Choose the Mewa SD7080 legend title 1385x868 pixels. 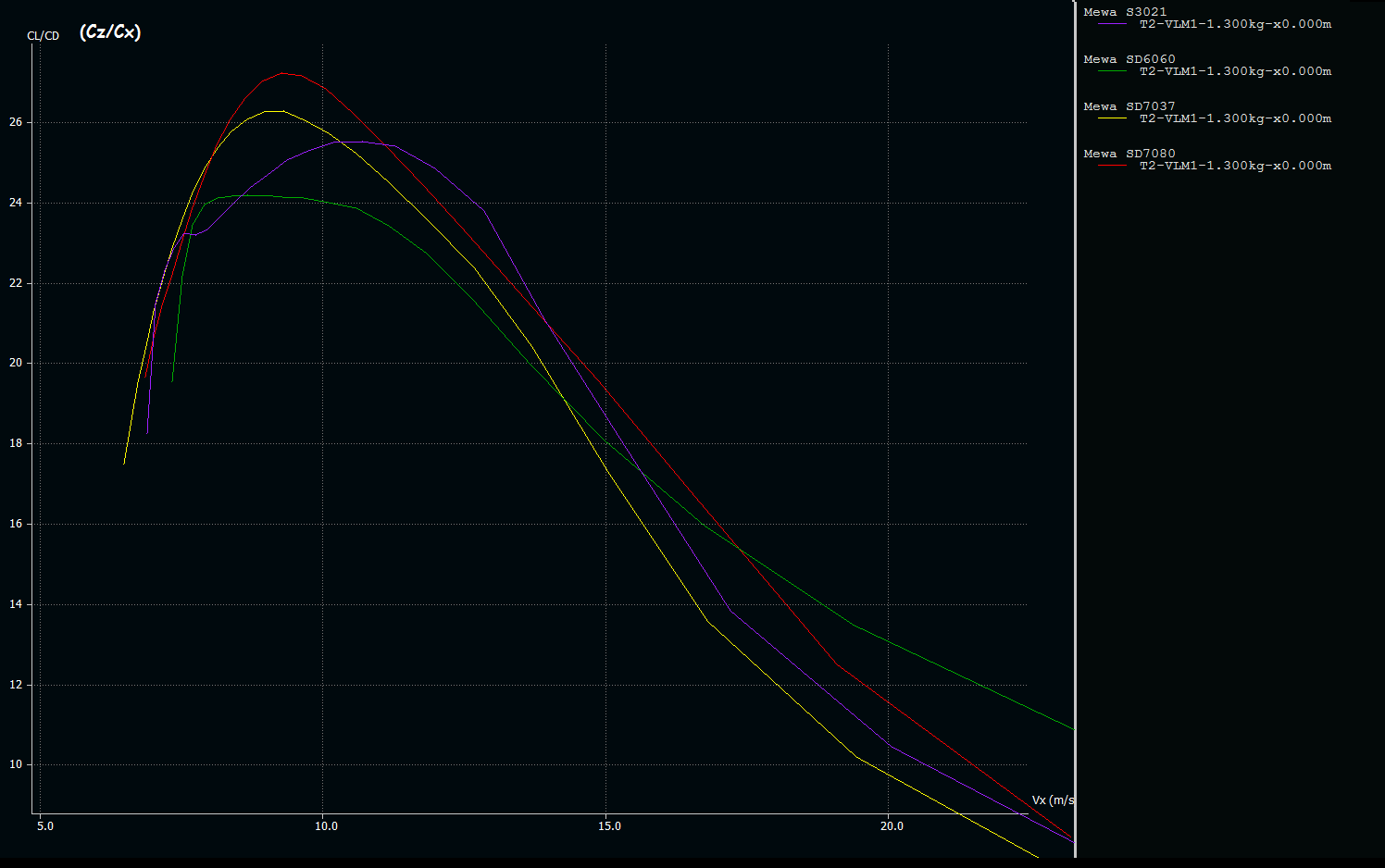(x=1129, y=154)
